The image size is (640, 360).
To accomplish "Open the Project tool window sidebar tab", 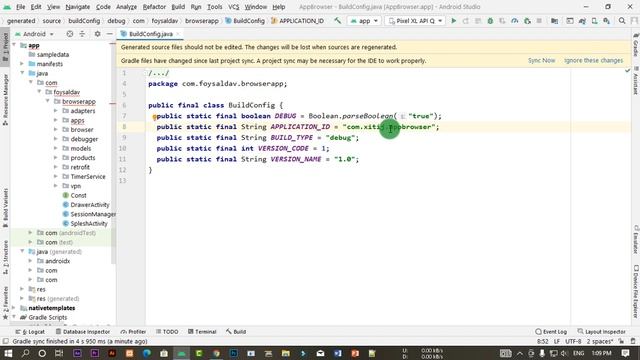I will point(5,47).
